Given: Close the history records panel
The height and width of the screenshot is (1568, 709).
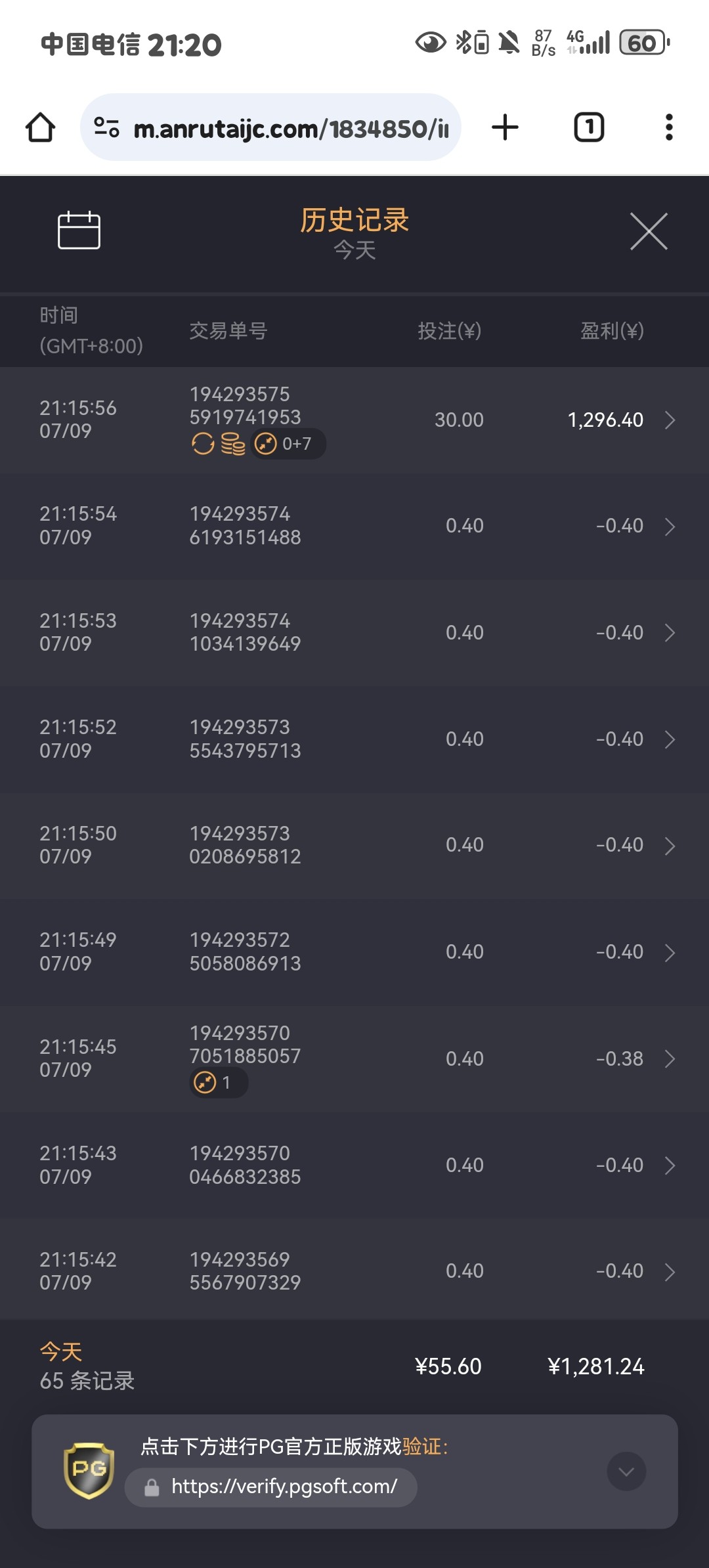Looking at the screenshot, I should coord(649,231).
